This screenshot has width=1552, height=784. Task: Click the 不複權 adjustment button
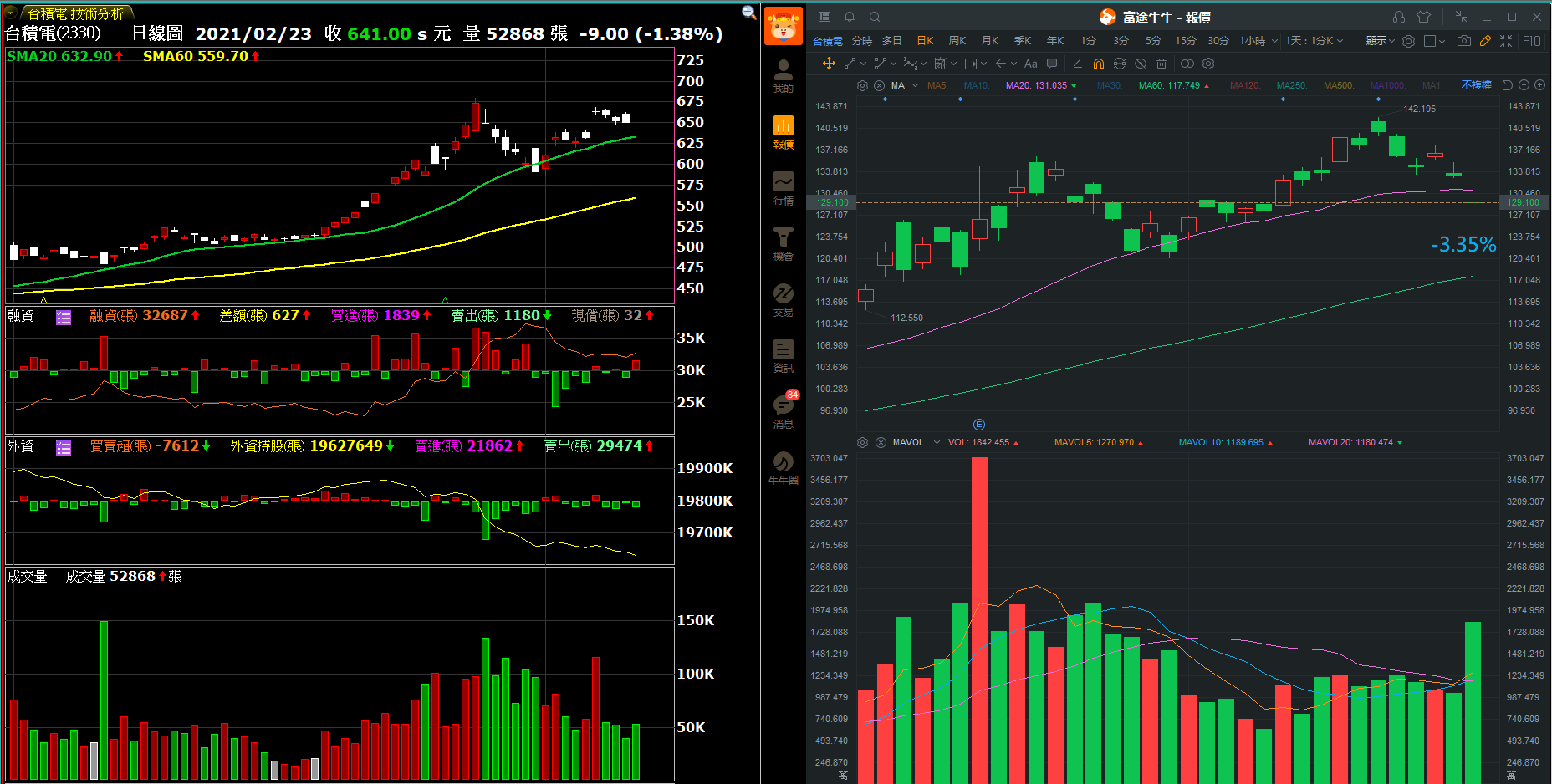click(x=1476, y=85)
